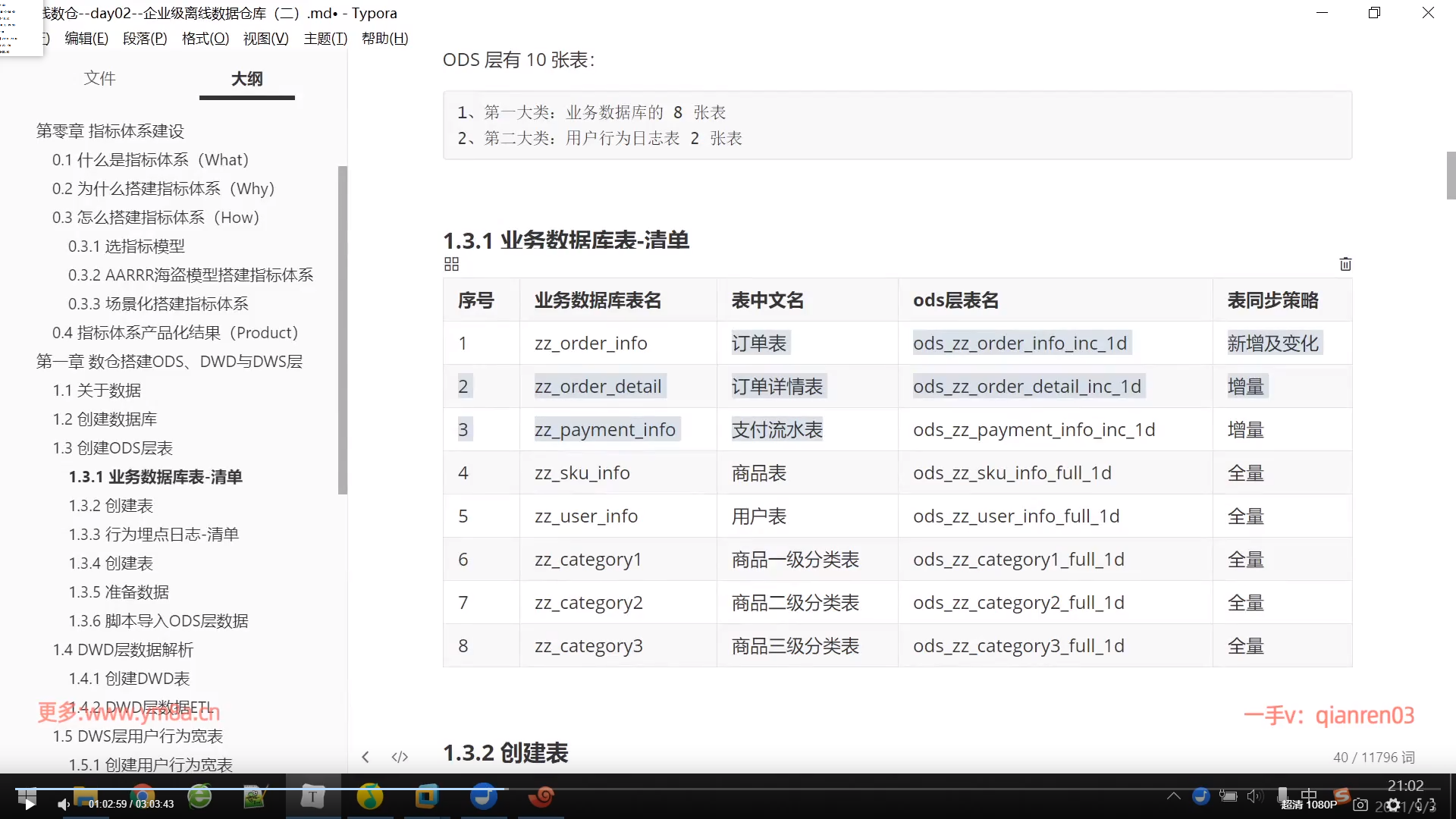The image size is (1456, 819).
Task: Click the table resize grid icon
Action: [x=451, y=264]
